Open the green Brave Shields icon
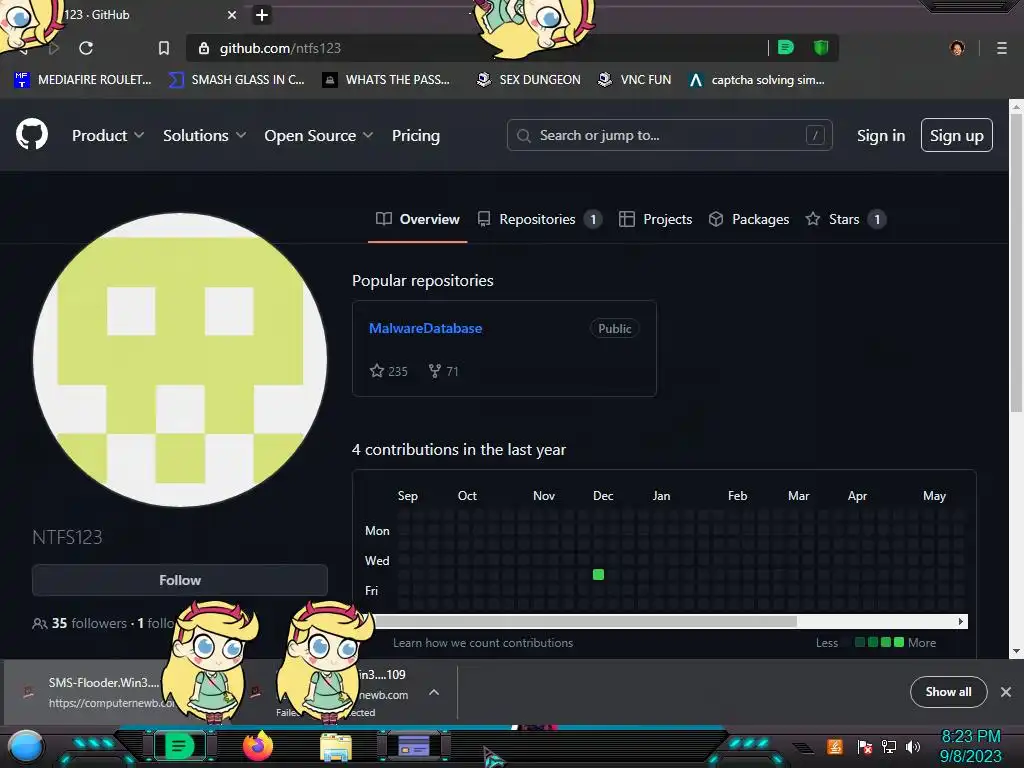Viewport: 1024px width, 768px height. point(821,48)
